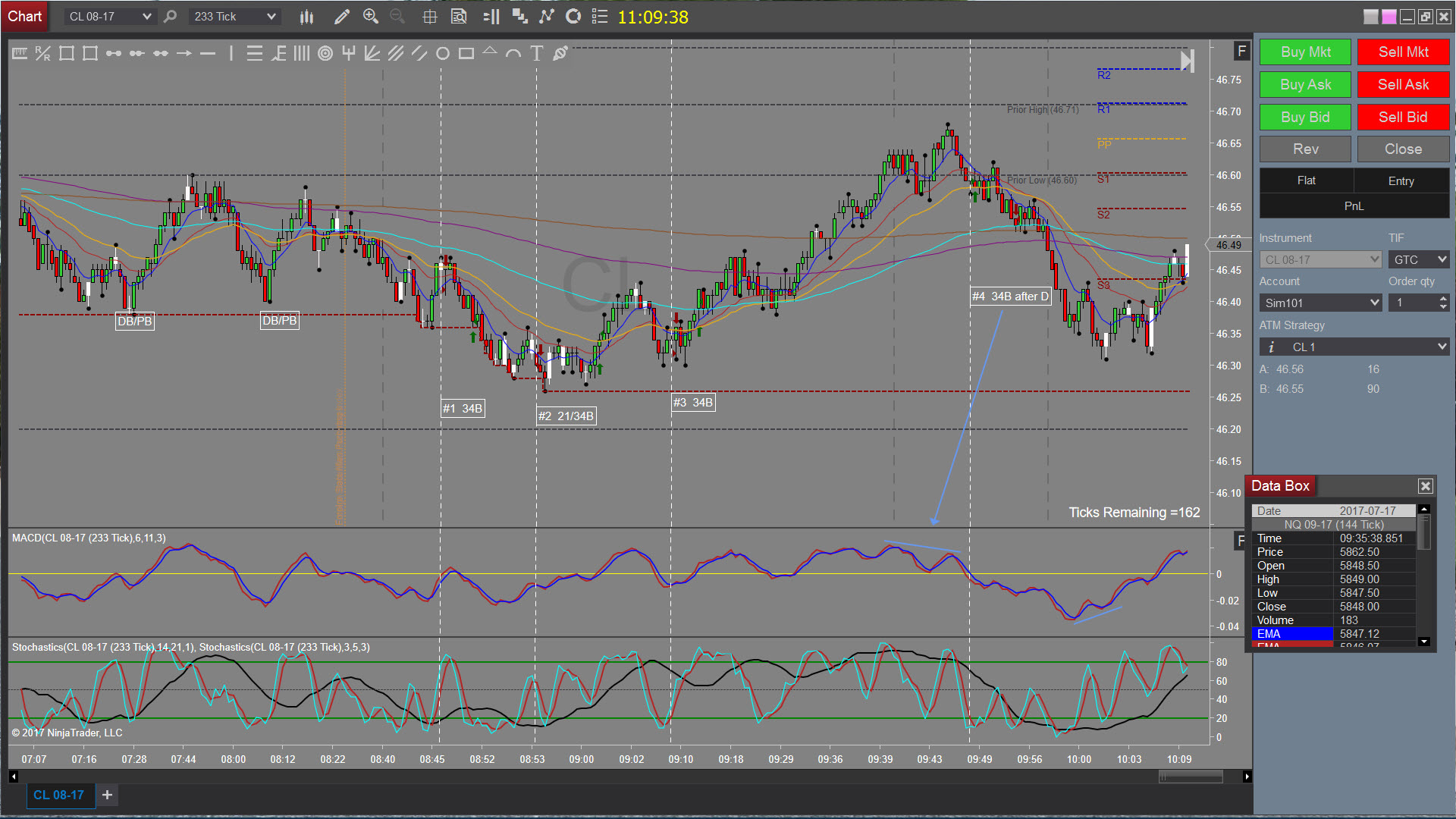The width and height of the screenshot is (1456, 819).
Task: Click the ATM Strategy info icon
Action: [x=1272, y=347]
